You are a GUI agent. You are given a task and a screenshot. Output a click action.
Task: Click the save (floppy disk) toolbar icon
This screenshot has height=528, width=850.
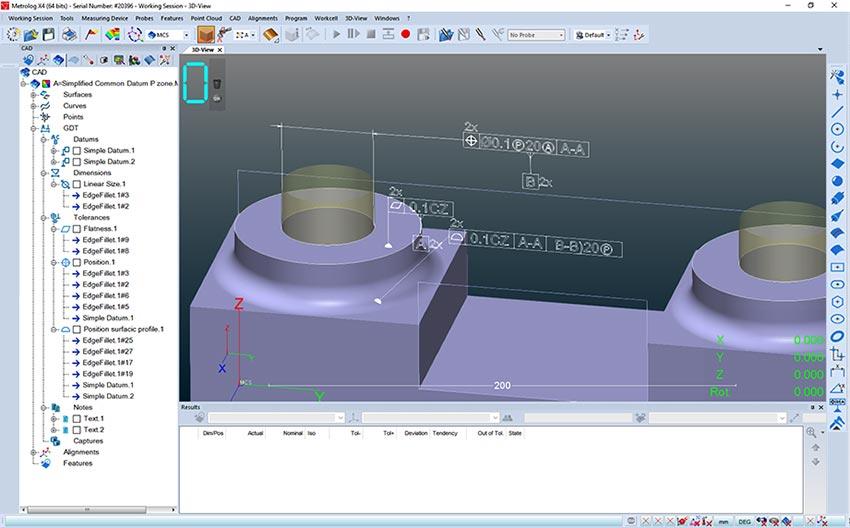coord(51,34)
